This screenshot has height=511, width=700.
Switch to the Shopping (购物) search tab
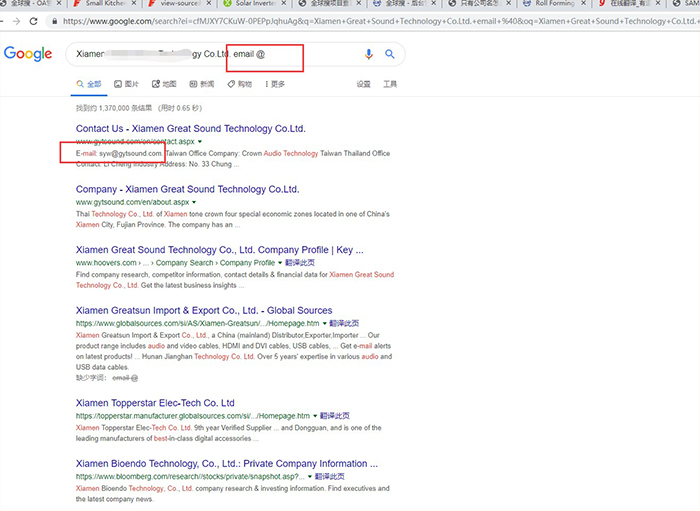tap(240, 84)
